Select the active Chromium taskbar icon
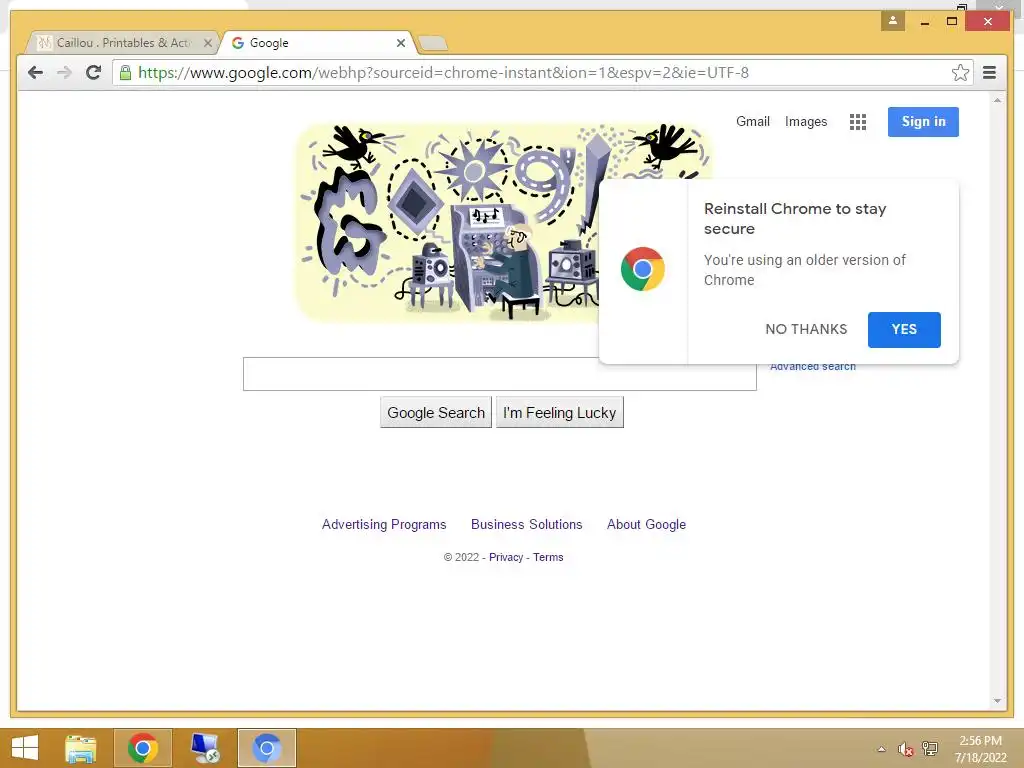This screenshot has height=768, width=1024. 266,748
